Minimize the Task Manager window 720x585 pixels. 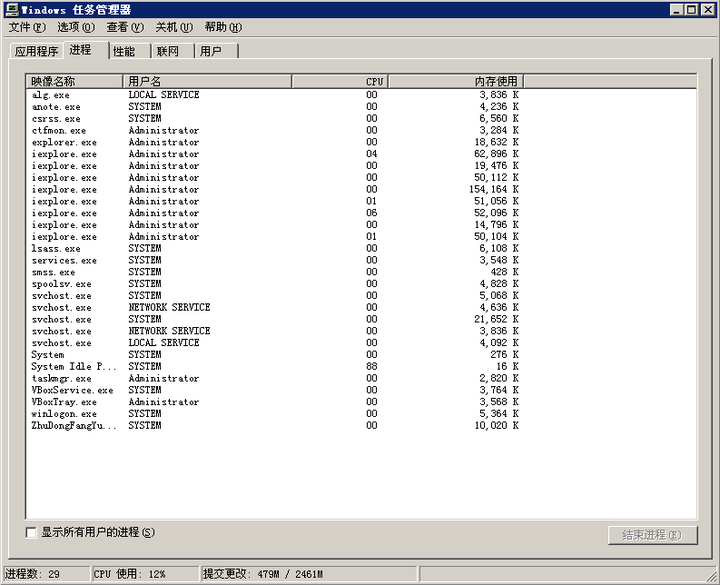[x=676, y=10]
